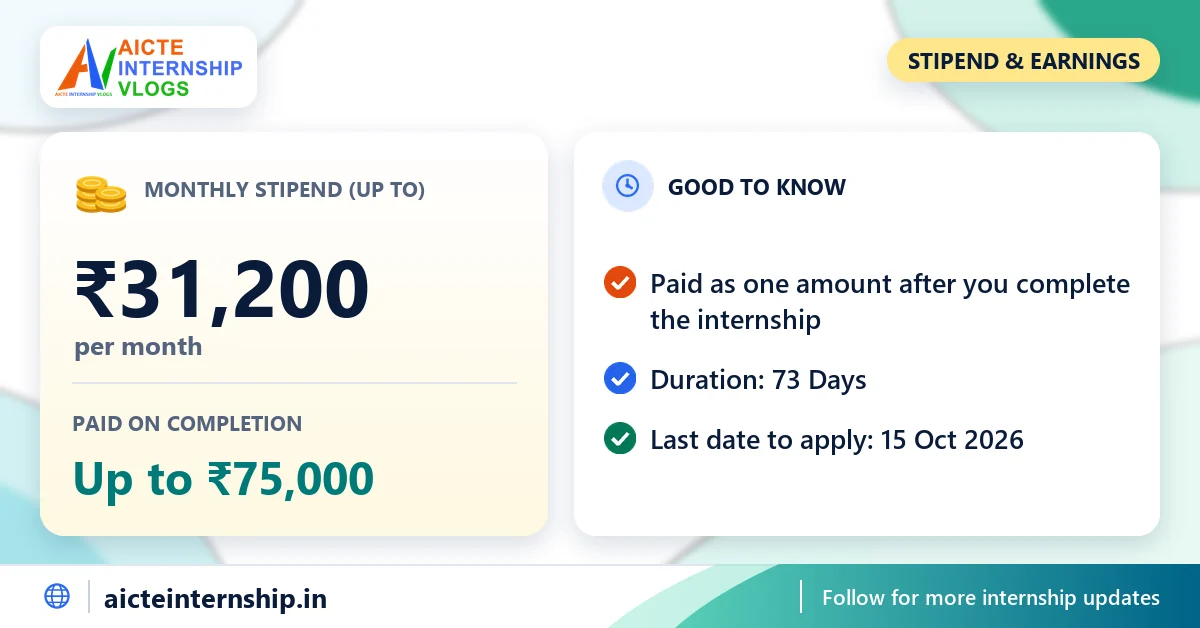The height and width of the screenshot is (628, 1200).
Task: Click the AICTE Internship Vlogs logo
Action: [148, 67]
